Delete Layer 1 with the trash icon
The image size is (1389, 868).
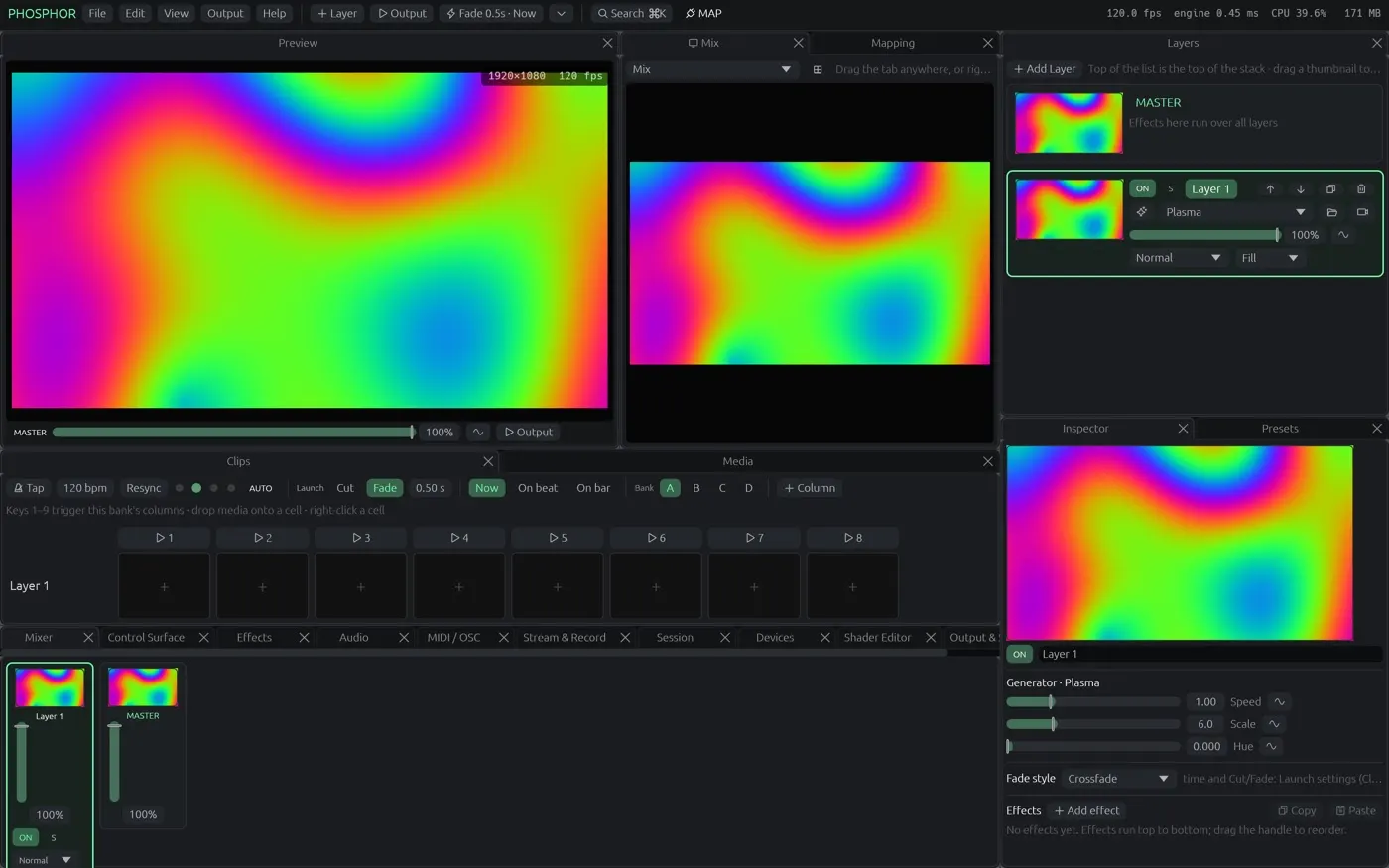1361,188
